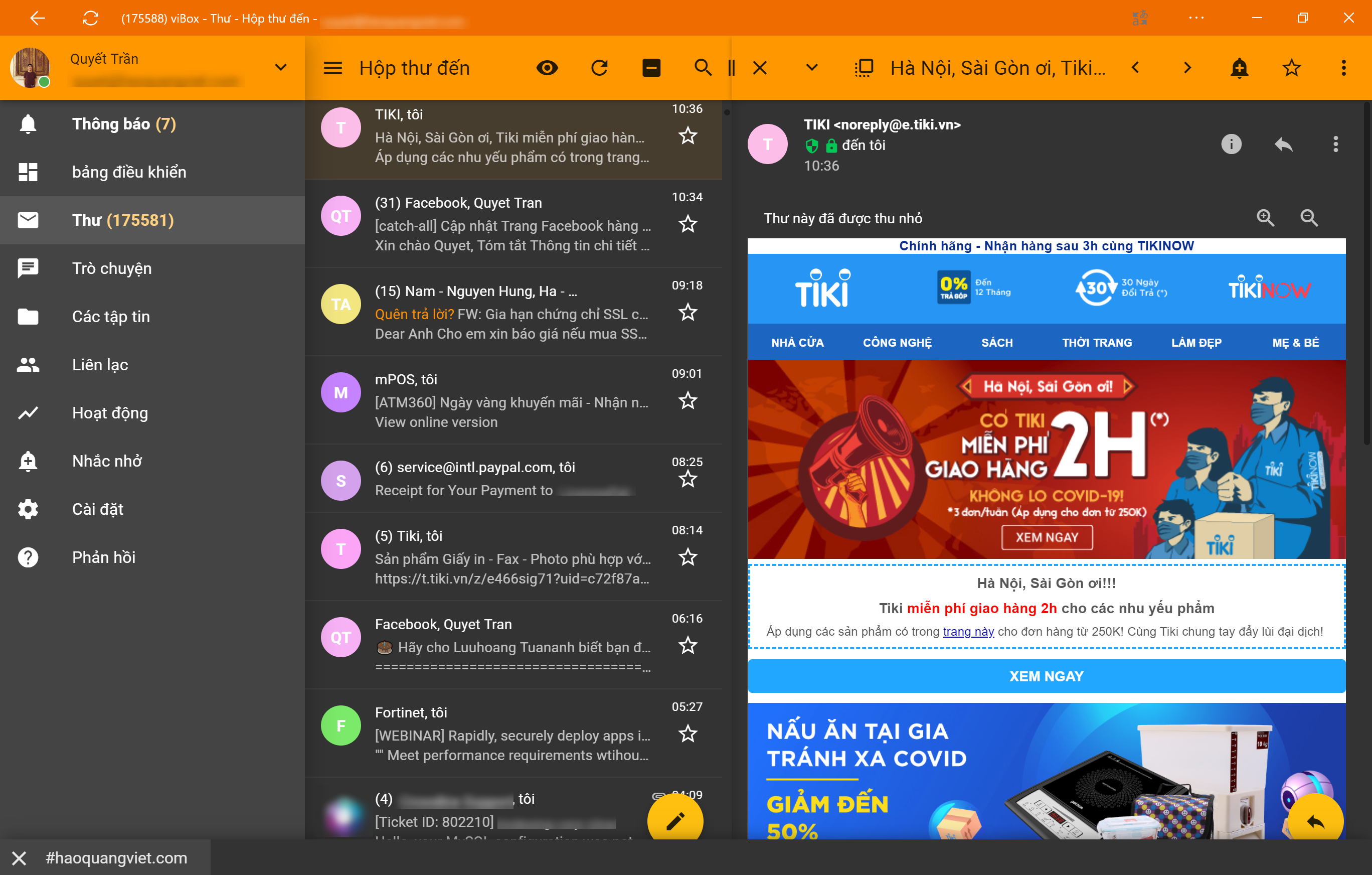Select Cài đặt from the sidebar
The height and width of the screenshot is (875, 1372).
[x=97, y=508]
